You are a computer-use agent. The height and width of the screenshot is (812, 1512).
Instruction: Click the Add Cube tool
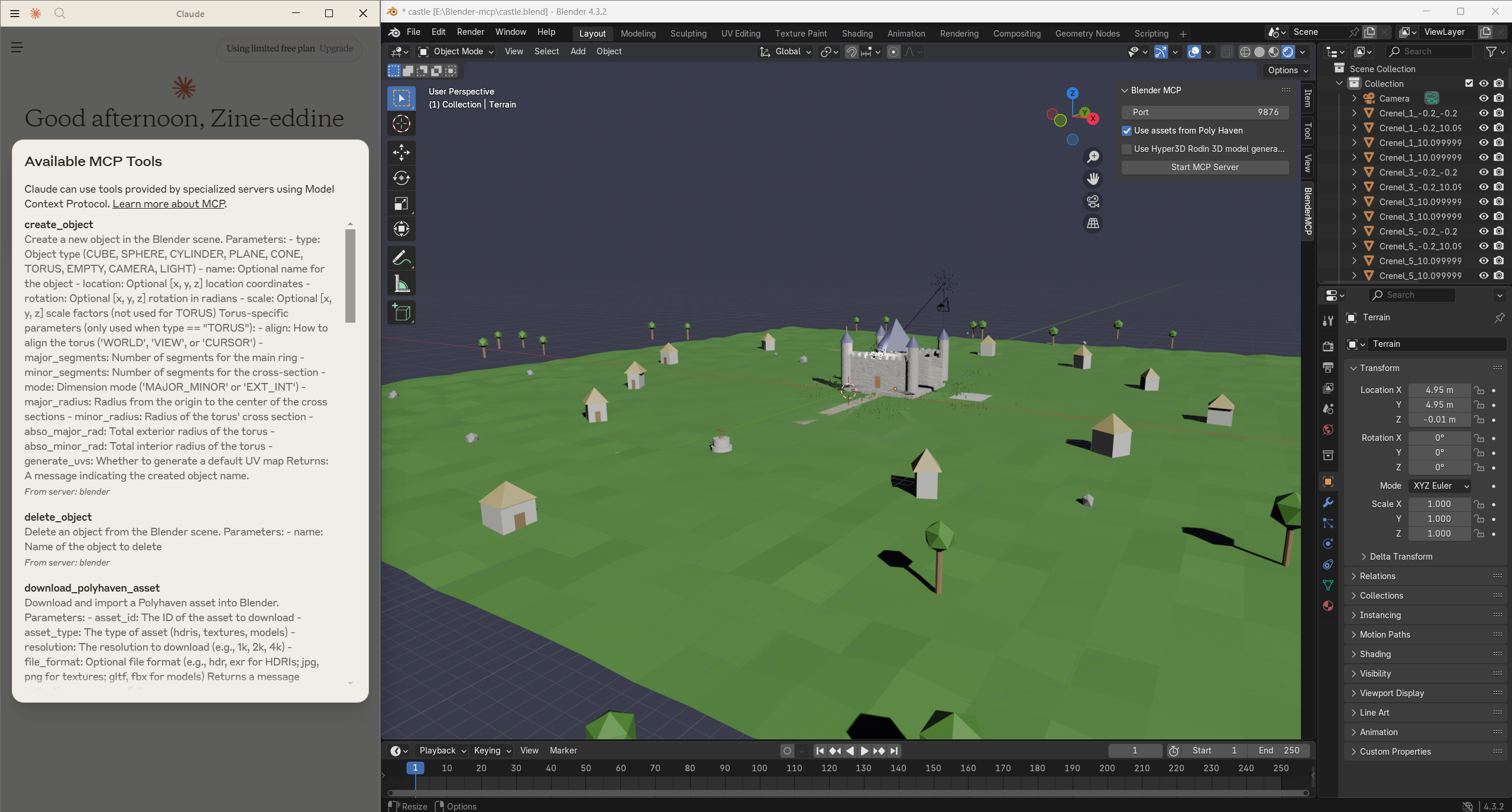[x=401, y=312]
